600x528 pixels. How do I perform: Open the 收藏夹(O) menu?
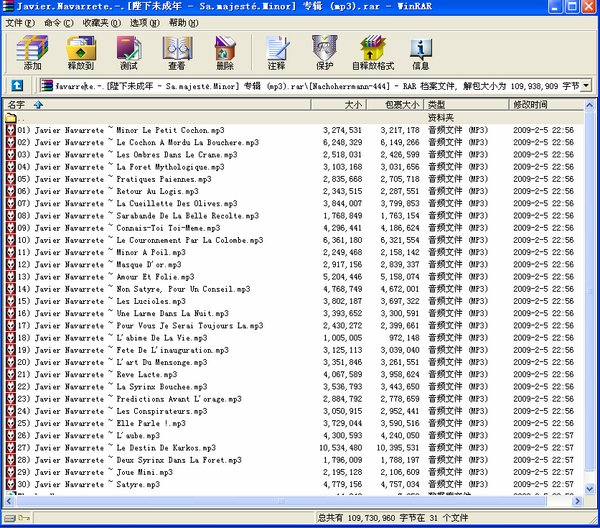(x=101, y=23)
